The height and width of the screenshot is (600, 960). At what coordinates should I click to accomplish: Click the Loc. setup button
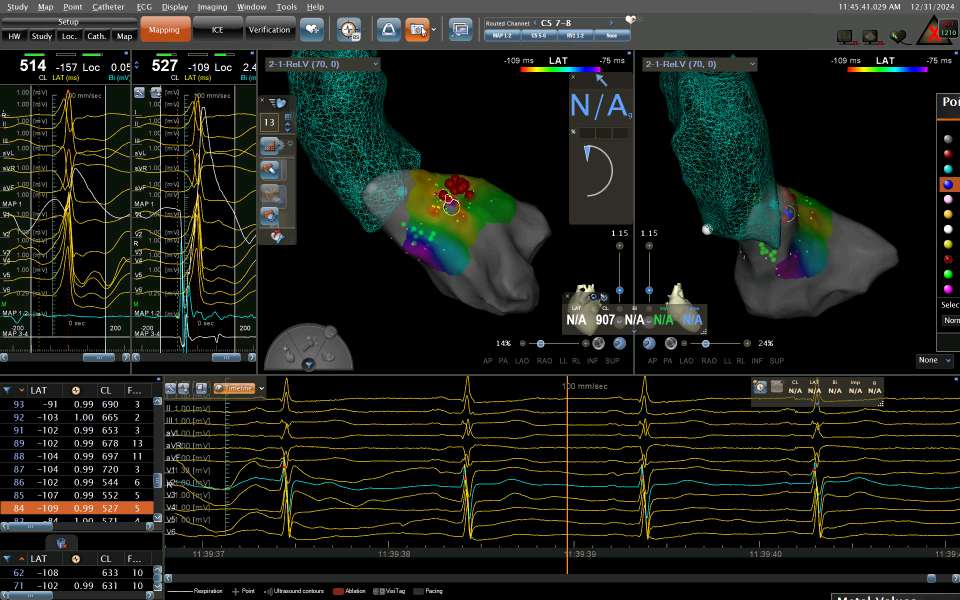point(69,36)
